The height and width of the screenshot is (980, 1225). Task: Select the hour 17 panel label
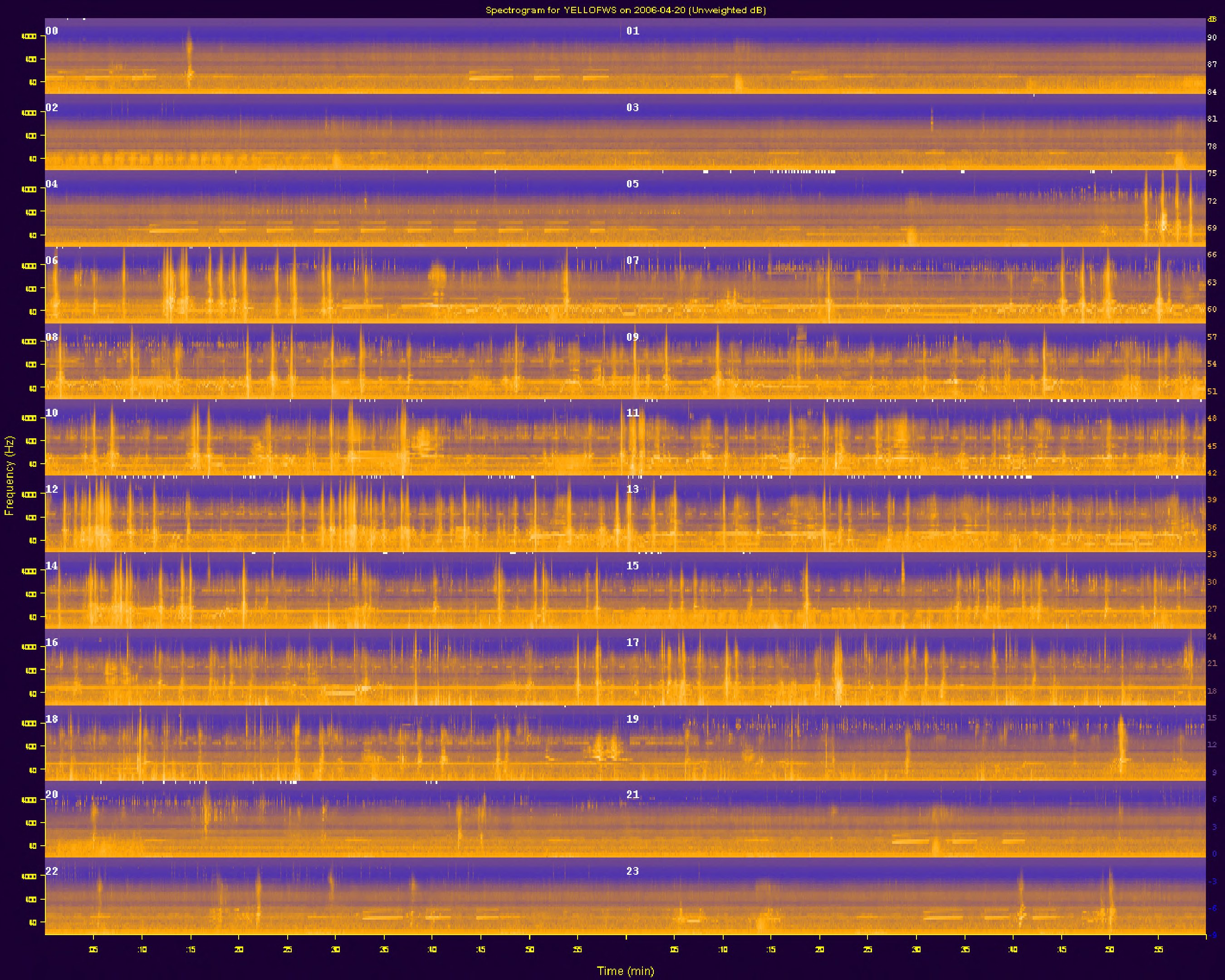click(x=632, y=642)
